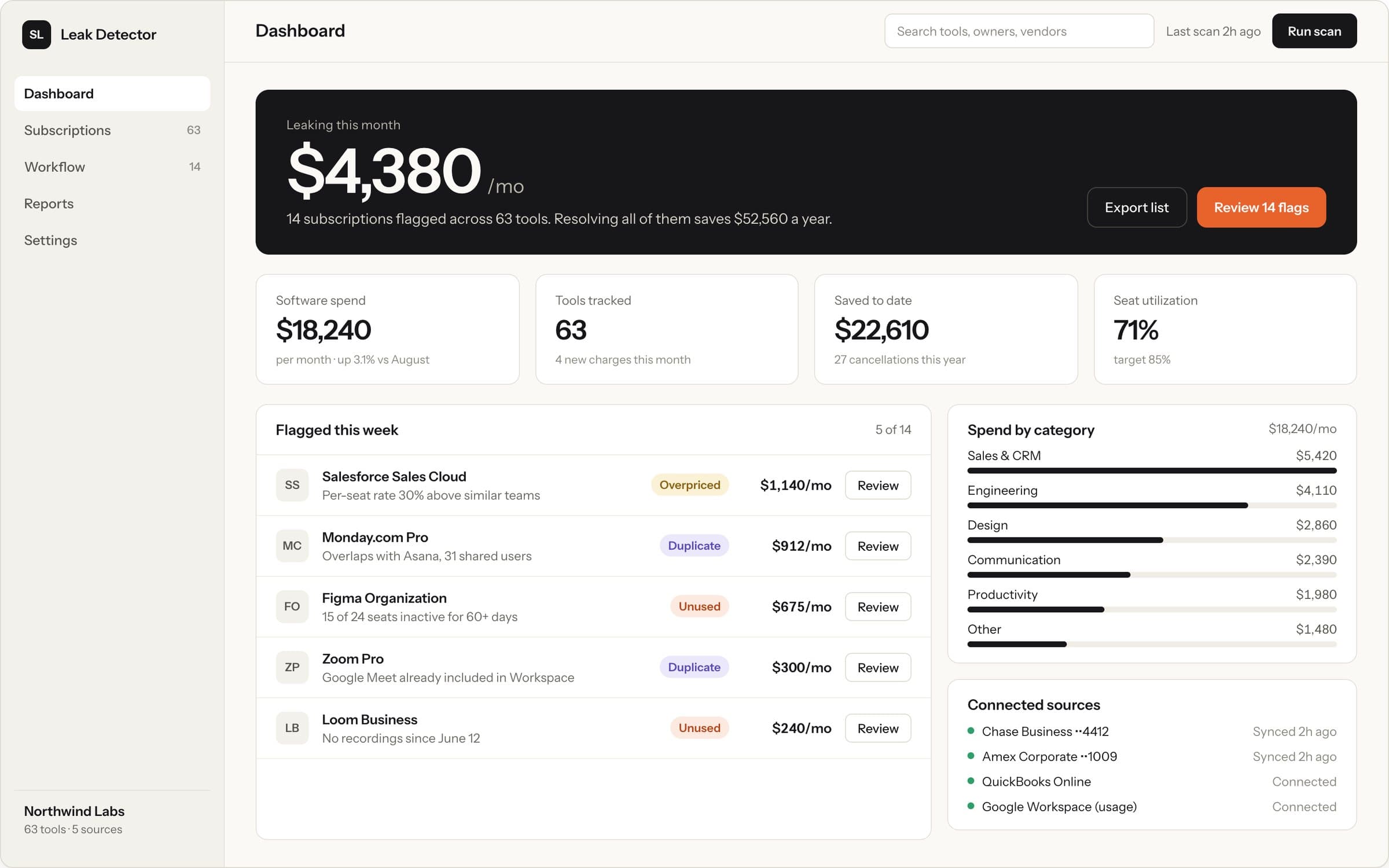Select the Loom Business title

[370, 719]
